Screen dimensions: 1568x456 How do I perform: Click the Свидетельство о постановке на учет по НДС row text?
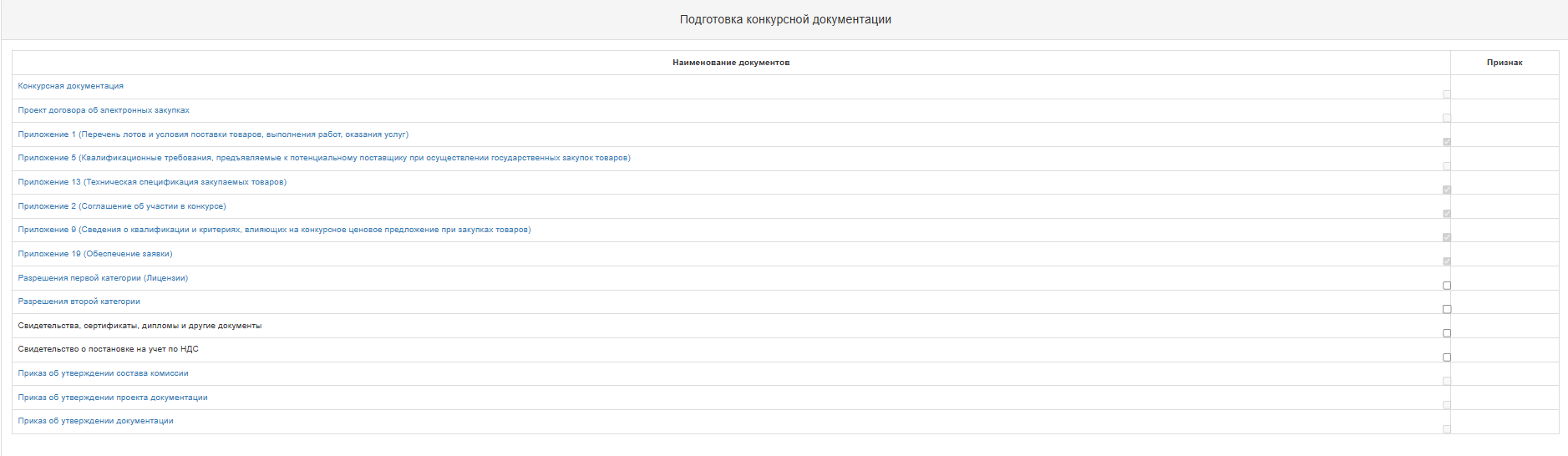click(x=109, y=349)
